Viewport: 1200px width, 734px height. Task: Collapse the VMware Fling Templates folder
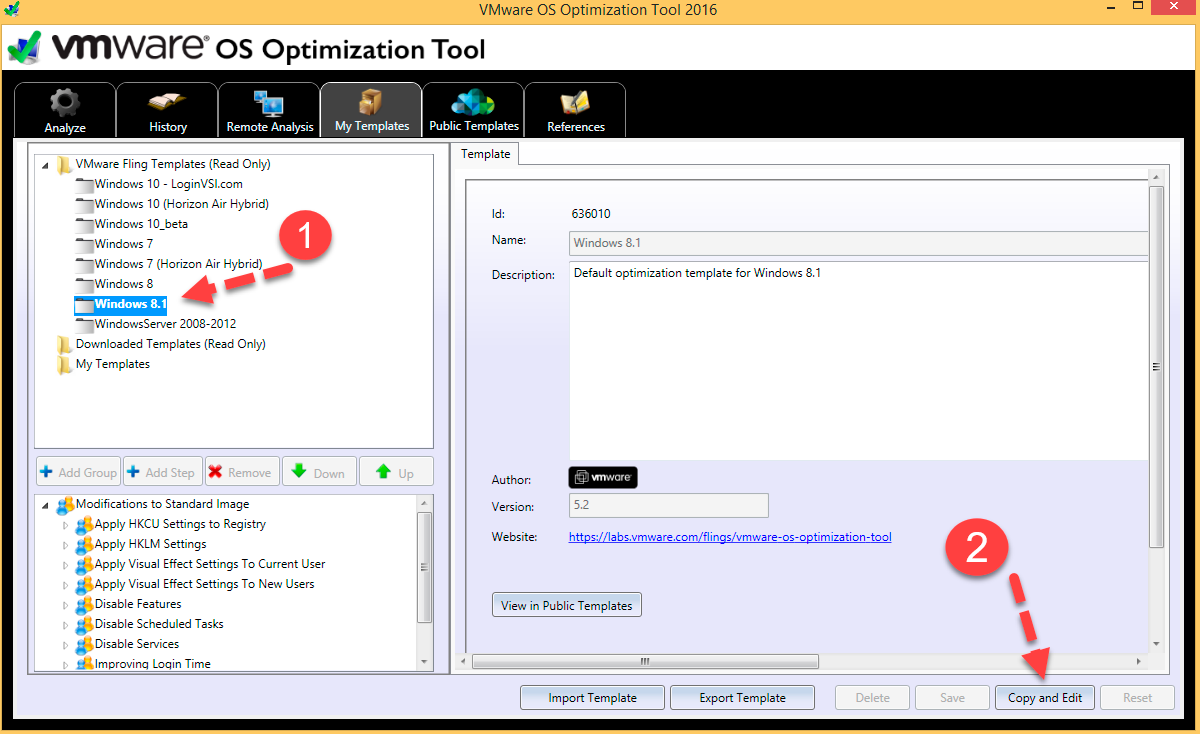tap(44, 165)
